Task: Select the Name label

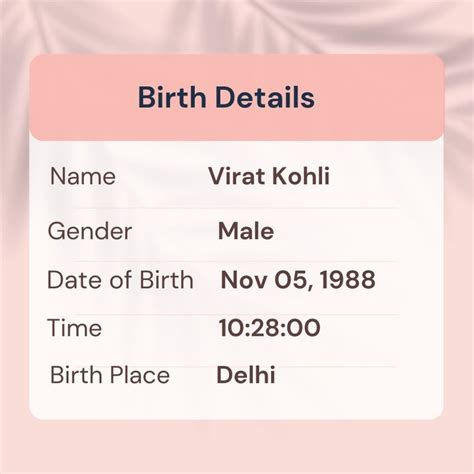Action: [x=83, y=176]
